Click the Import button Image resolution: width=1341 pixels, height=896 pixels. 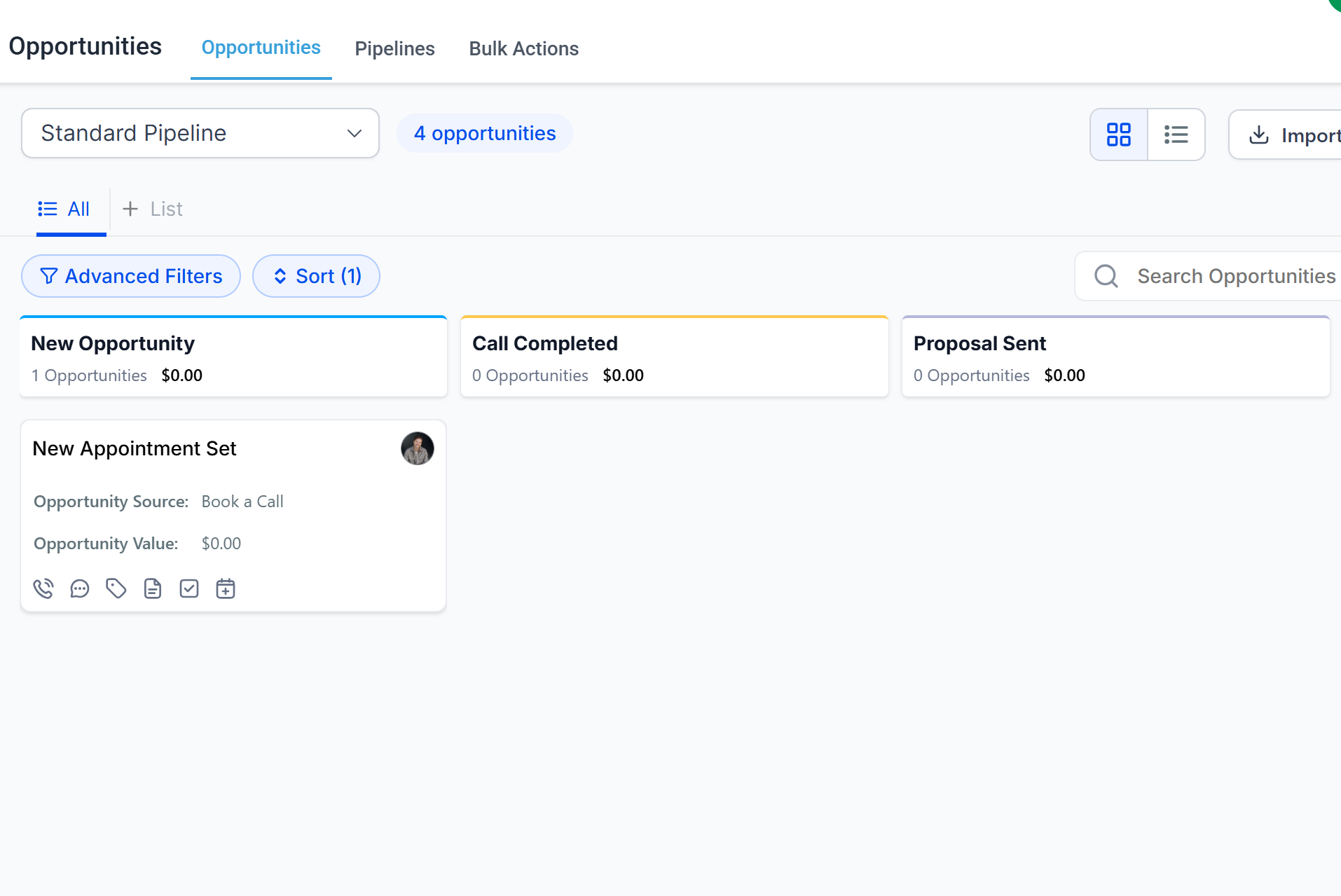(x=1293, y=135)
